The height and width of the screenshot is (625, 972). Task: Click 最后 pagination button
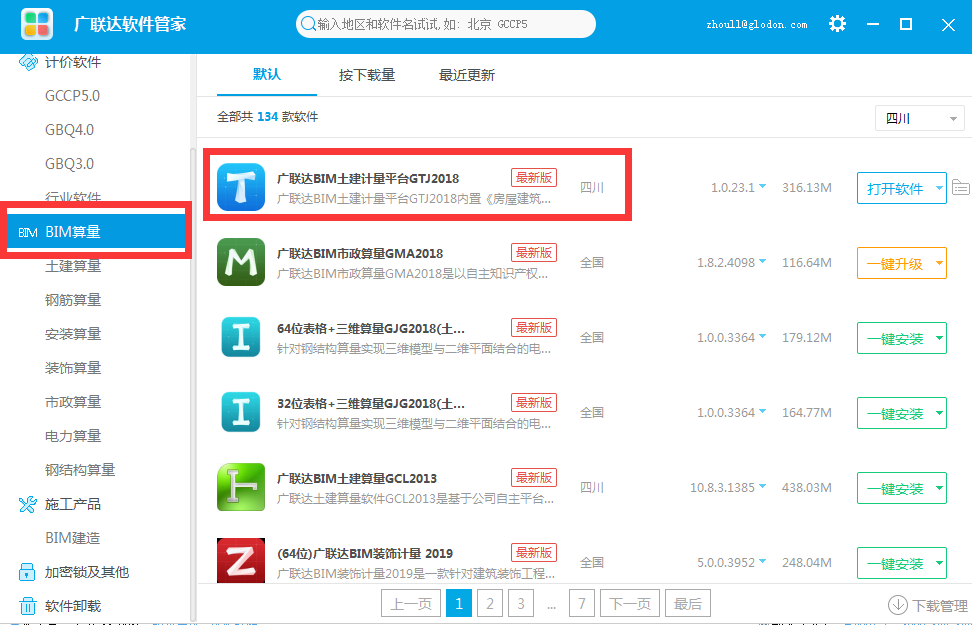pos(687,603)
